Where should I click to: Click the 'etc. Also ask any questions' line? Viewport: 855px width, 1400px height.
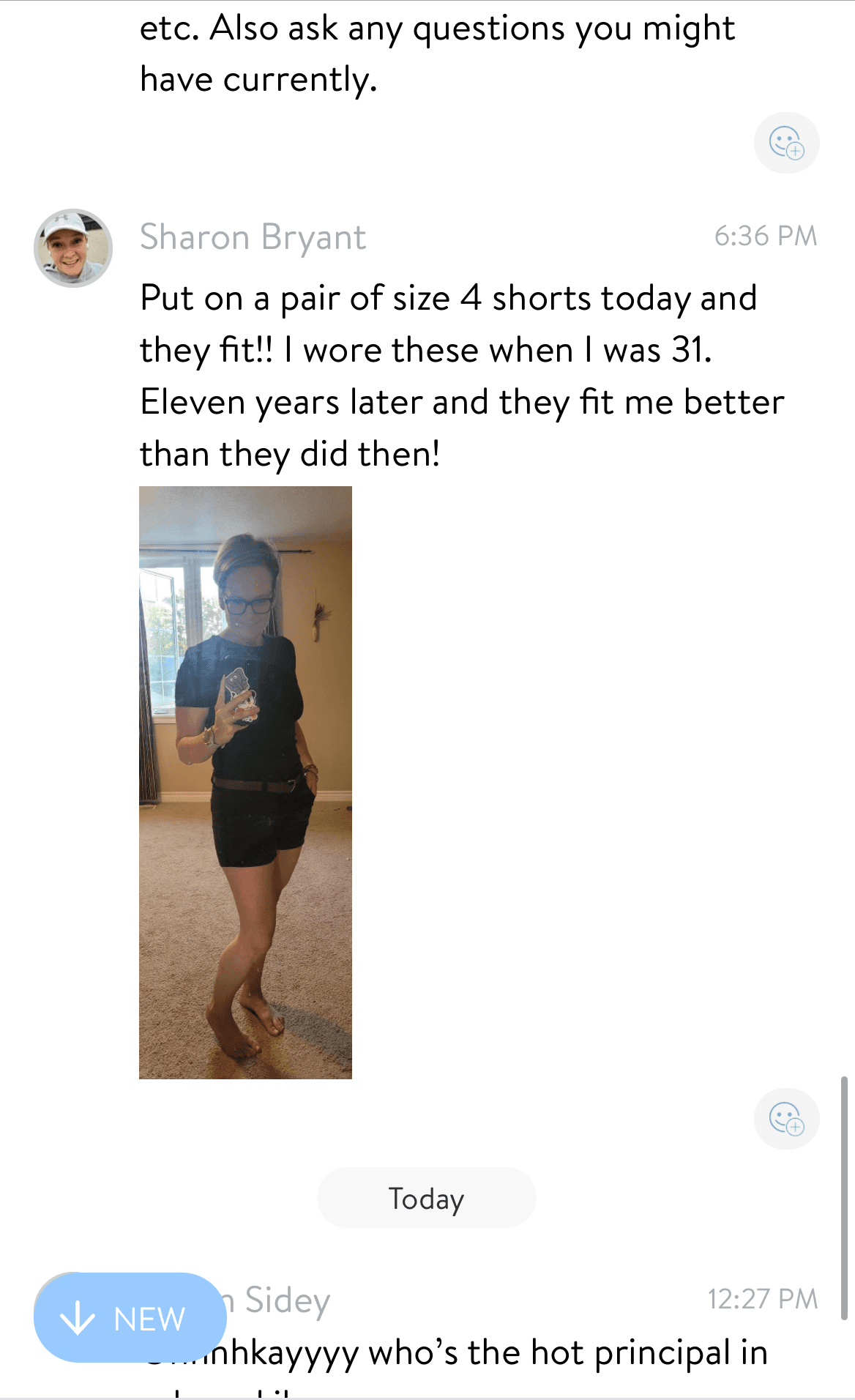[437, 29]
